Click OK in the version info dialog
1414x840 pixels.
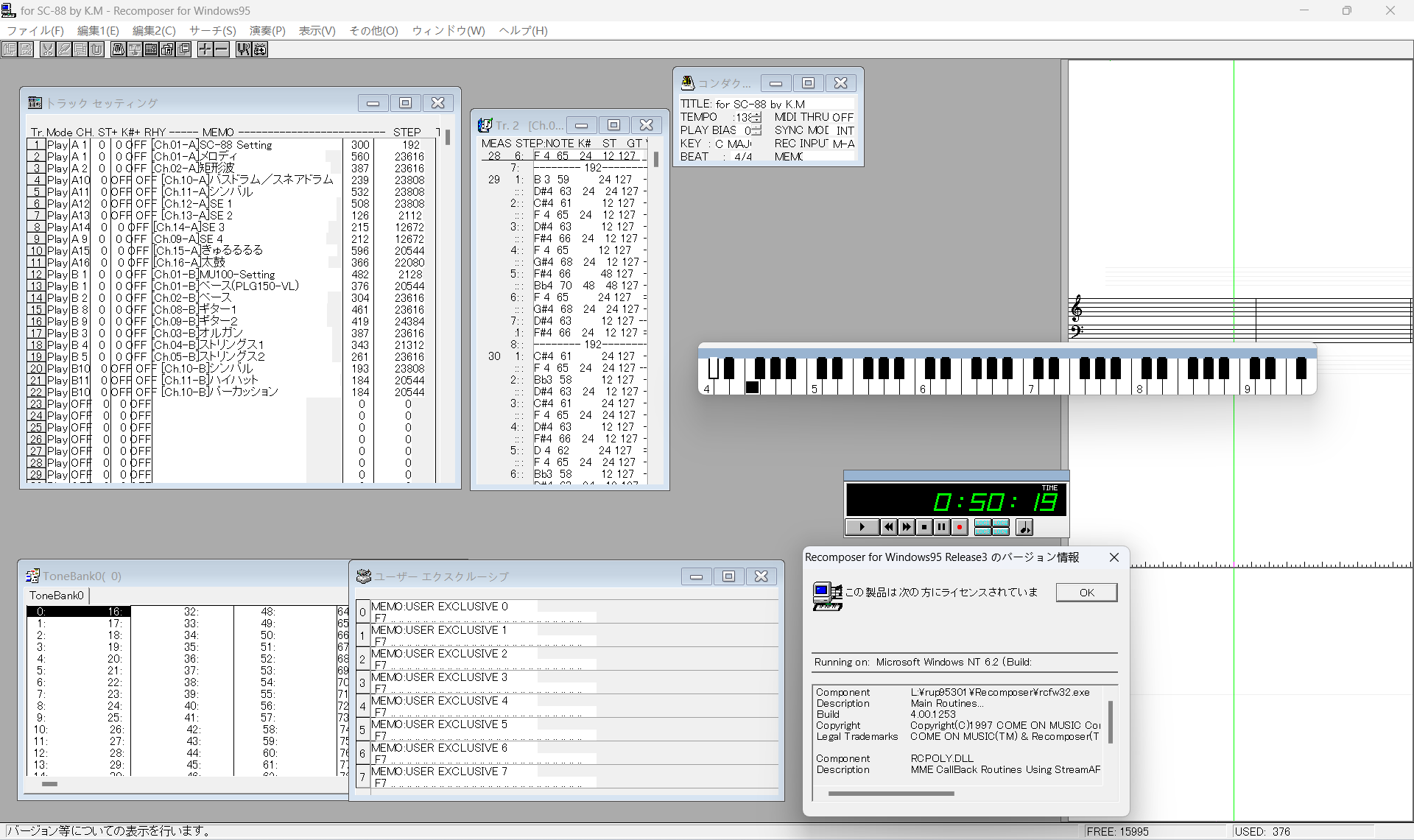[x=1086, y=593]
